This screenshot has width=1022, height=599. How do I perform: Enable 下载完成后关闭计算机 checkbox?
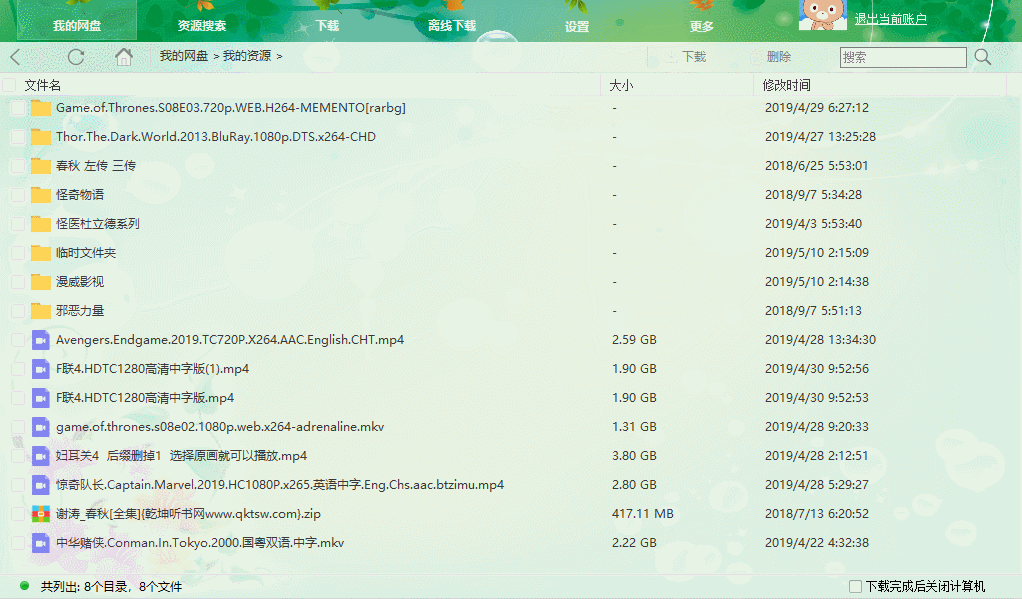tap(856, 586)
